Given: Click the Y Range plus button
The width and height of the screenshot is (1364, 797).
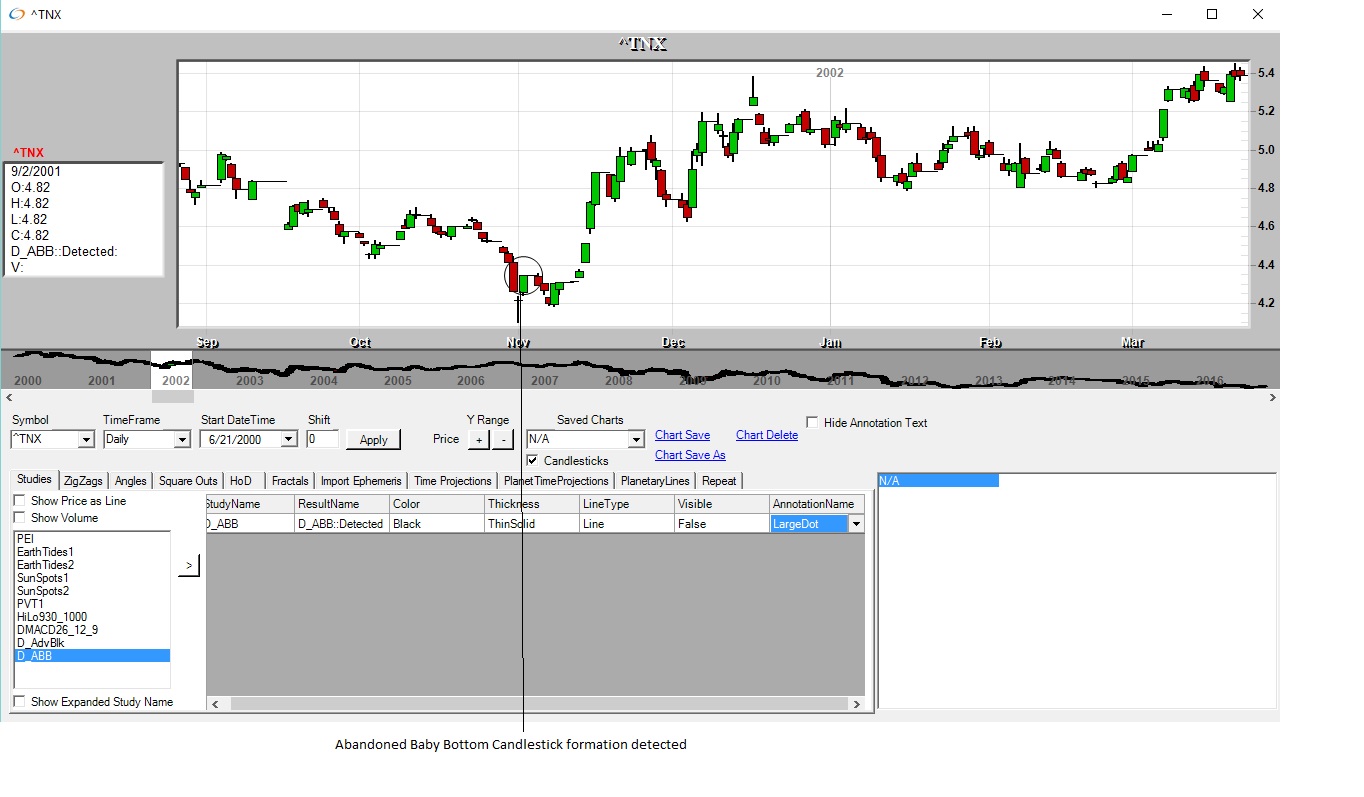Looking at the screenshot, I should pyautogui.click(x=479, y=439).
